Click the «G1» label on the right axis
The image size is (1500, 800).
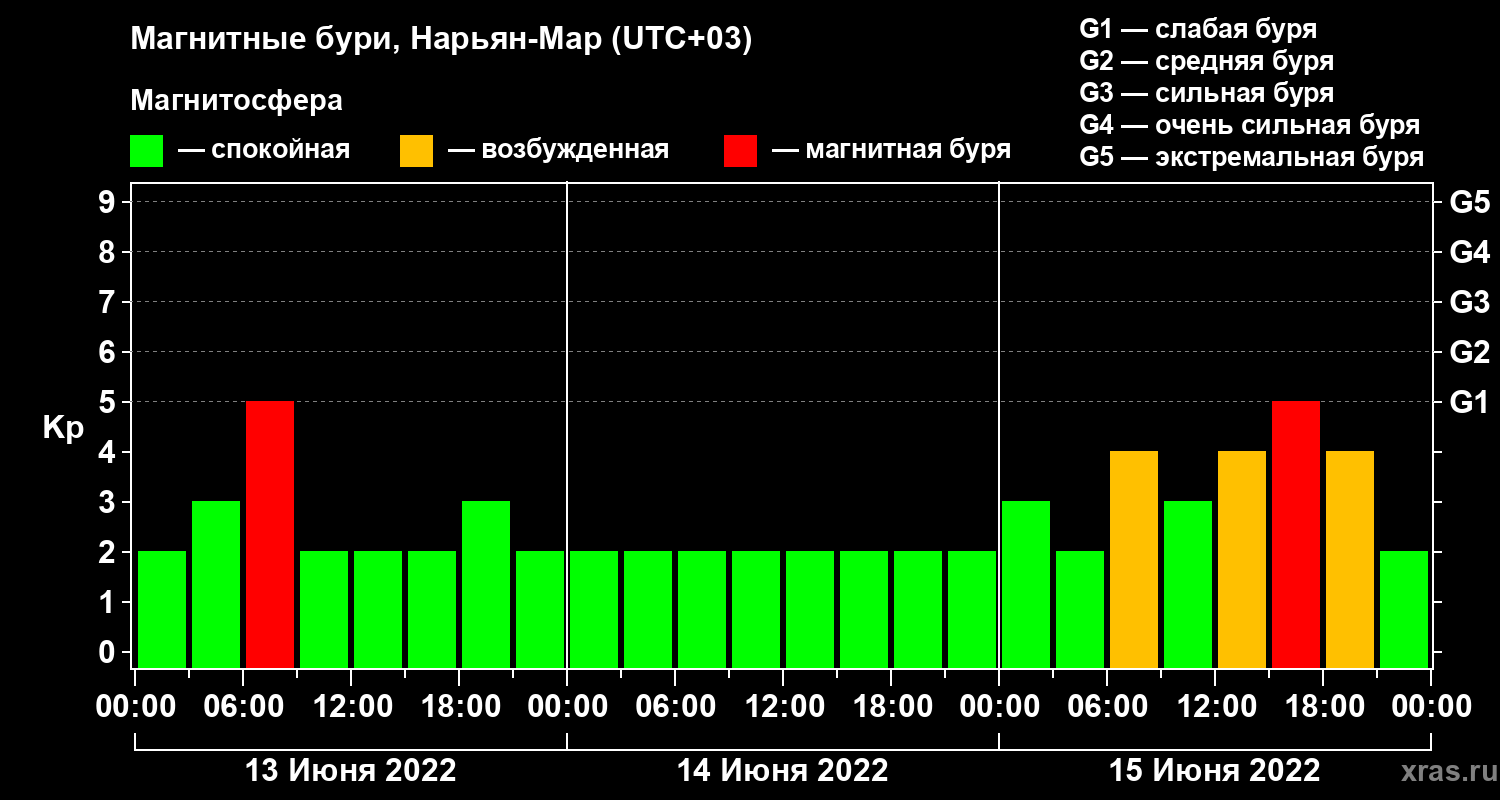tap(1469, 402)
